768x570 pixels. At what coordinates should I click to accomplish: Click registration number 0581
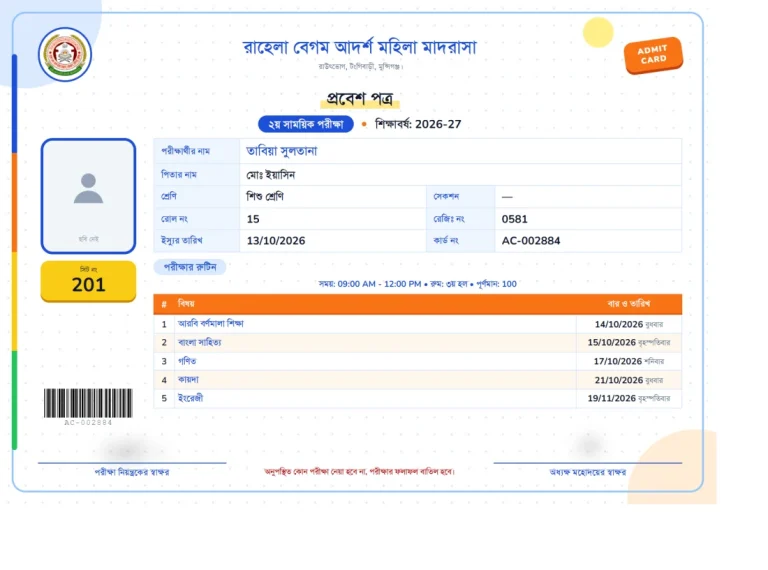point(514,219)
